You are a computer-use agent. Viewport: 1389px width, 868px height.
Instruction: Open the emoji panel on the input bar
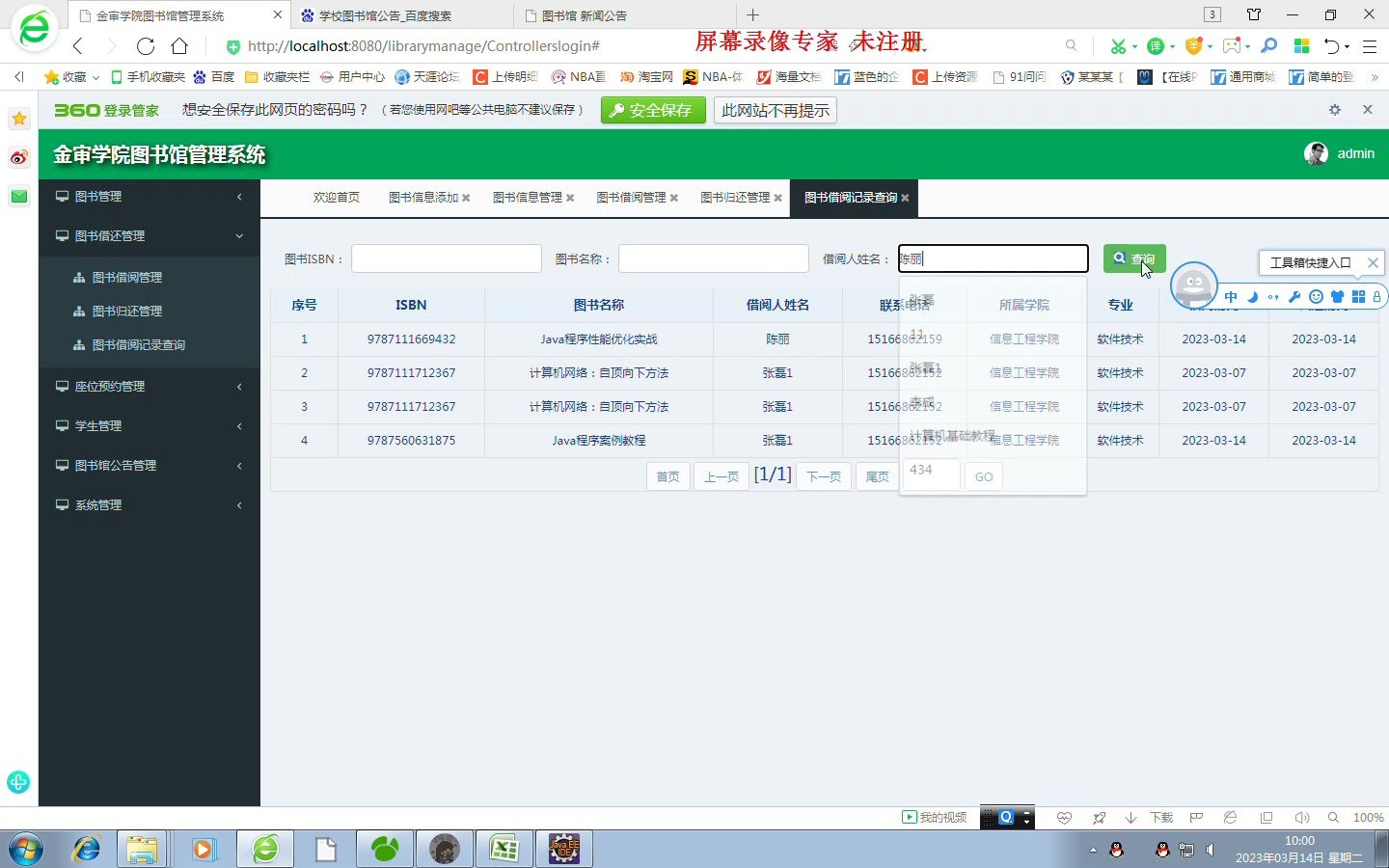pos(1316,296)
